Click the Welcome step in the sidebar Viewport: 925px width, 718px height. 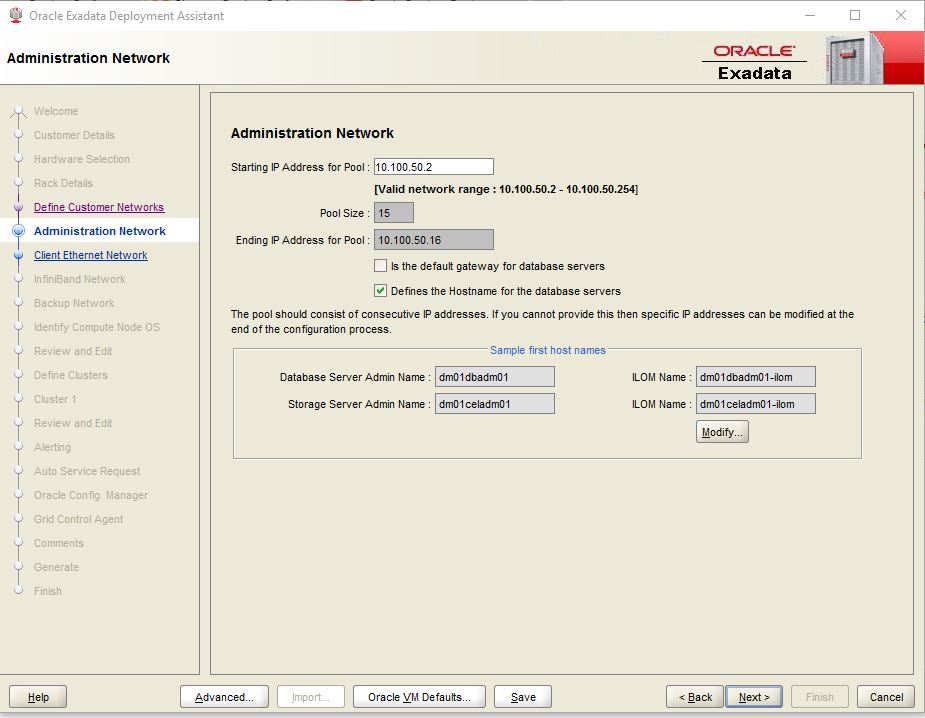click(x=56, y=111)
